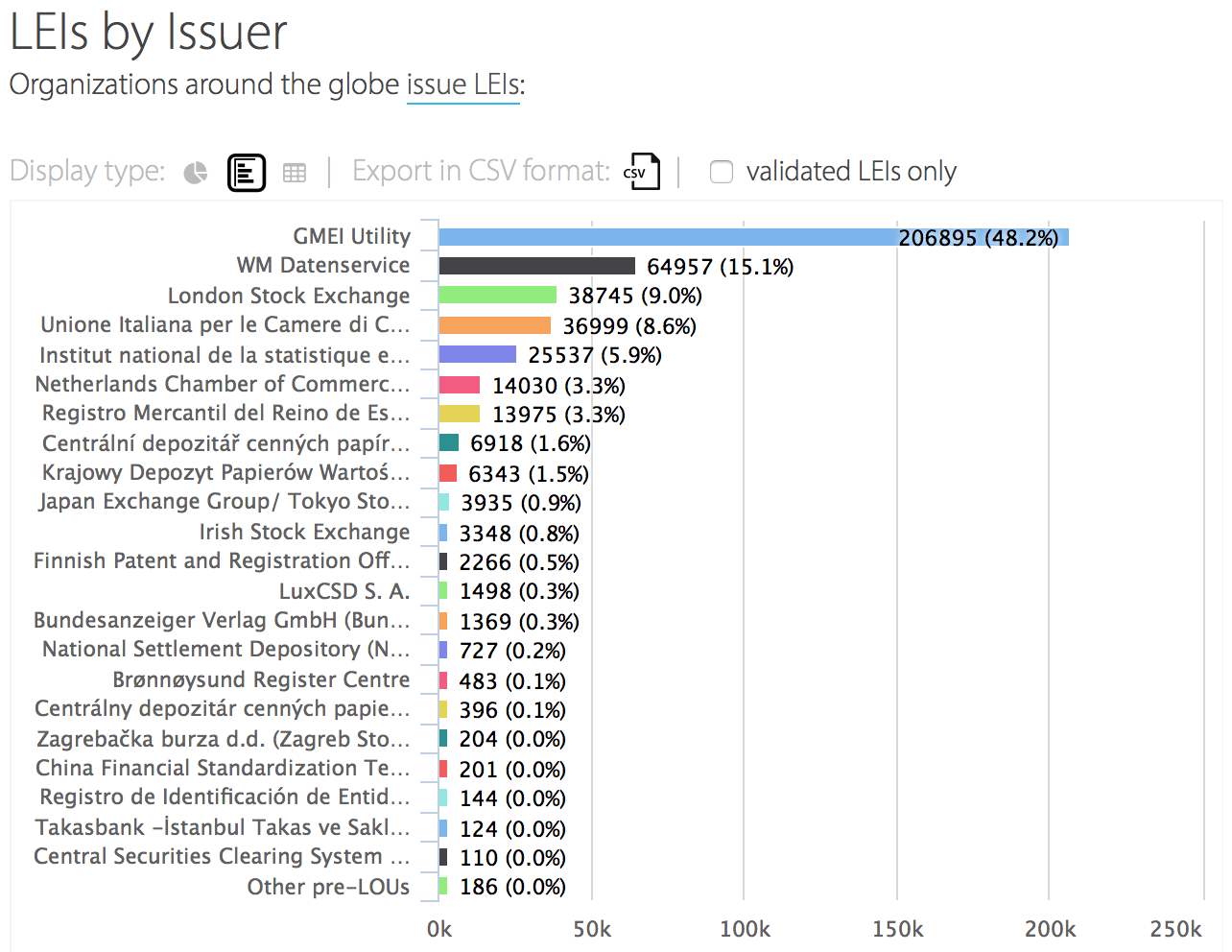Select the "Irish Stock Exchange" label
Image resolution: width=1232 pixels, height=952 pixels.
[x=304, y=532]
